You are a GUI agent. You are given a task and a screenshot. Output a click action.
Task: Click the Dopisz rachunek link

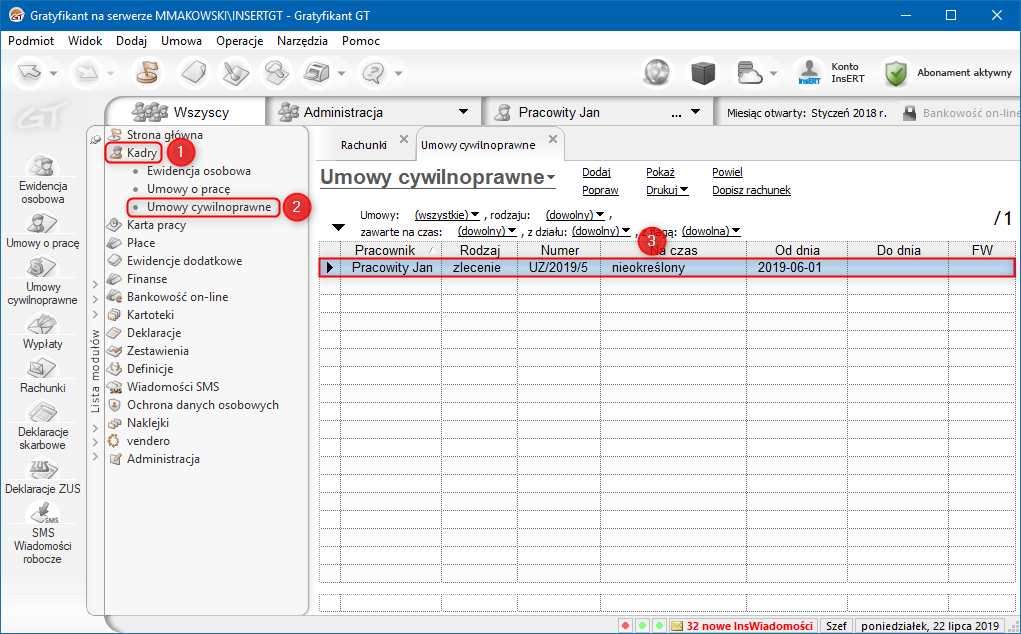751,190
